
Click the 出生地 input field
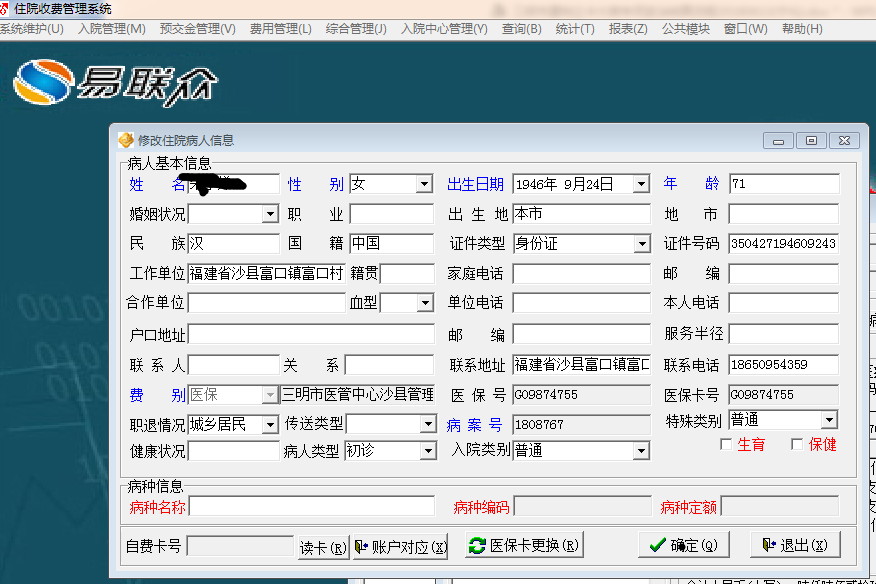coord(581,214)
